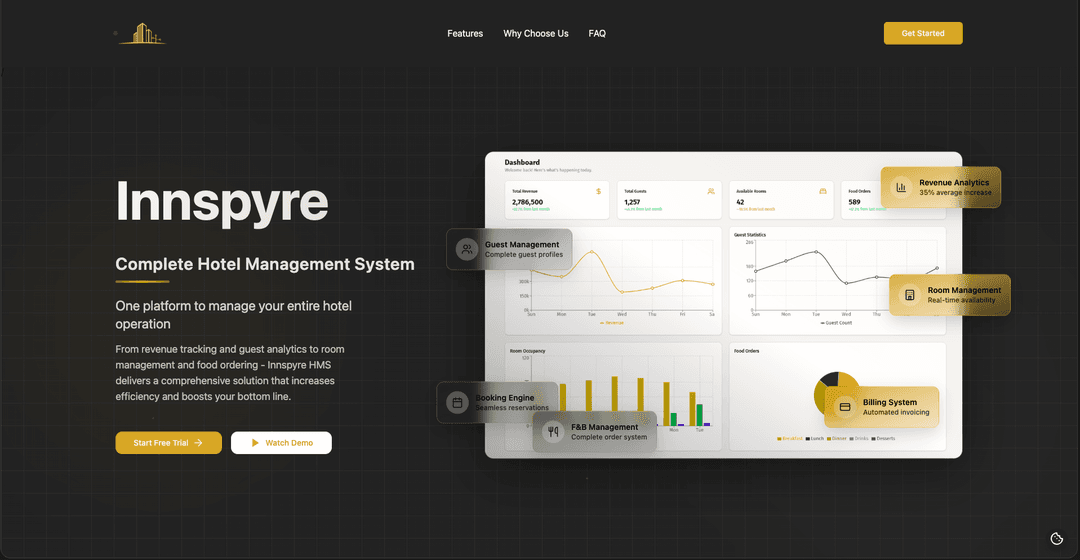Click the Guest Management people icon

(x=467, y=249)
